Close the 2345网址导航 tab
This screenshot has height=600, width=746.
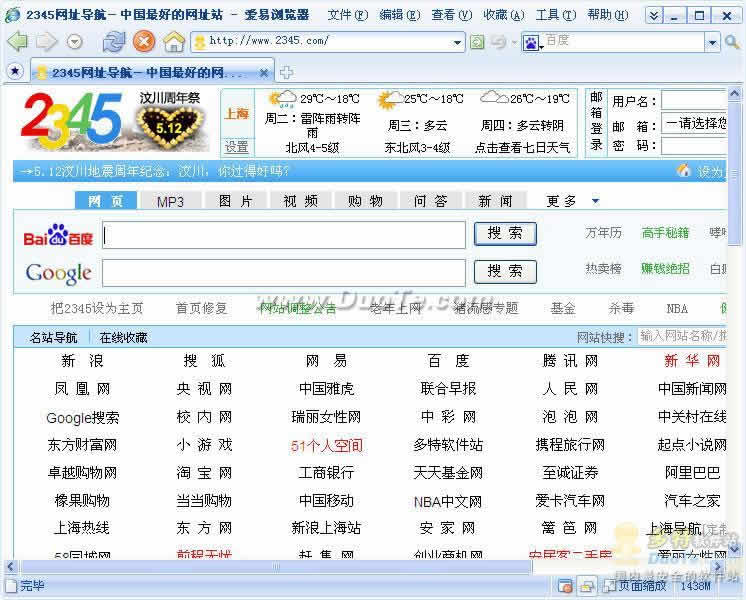pos(264,72)
